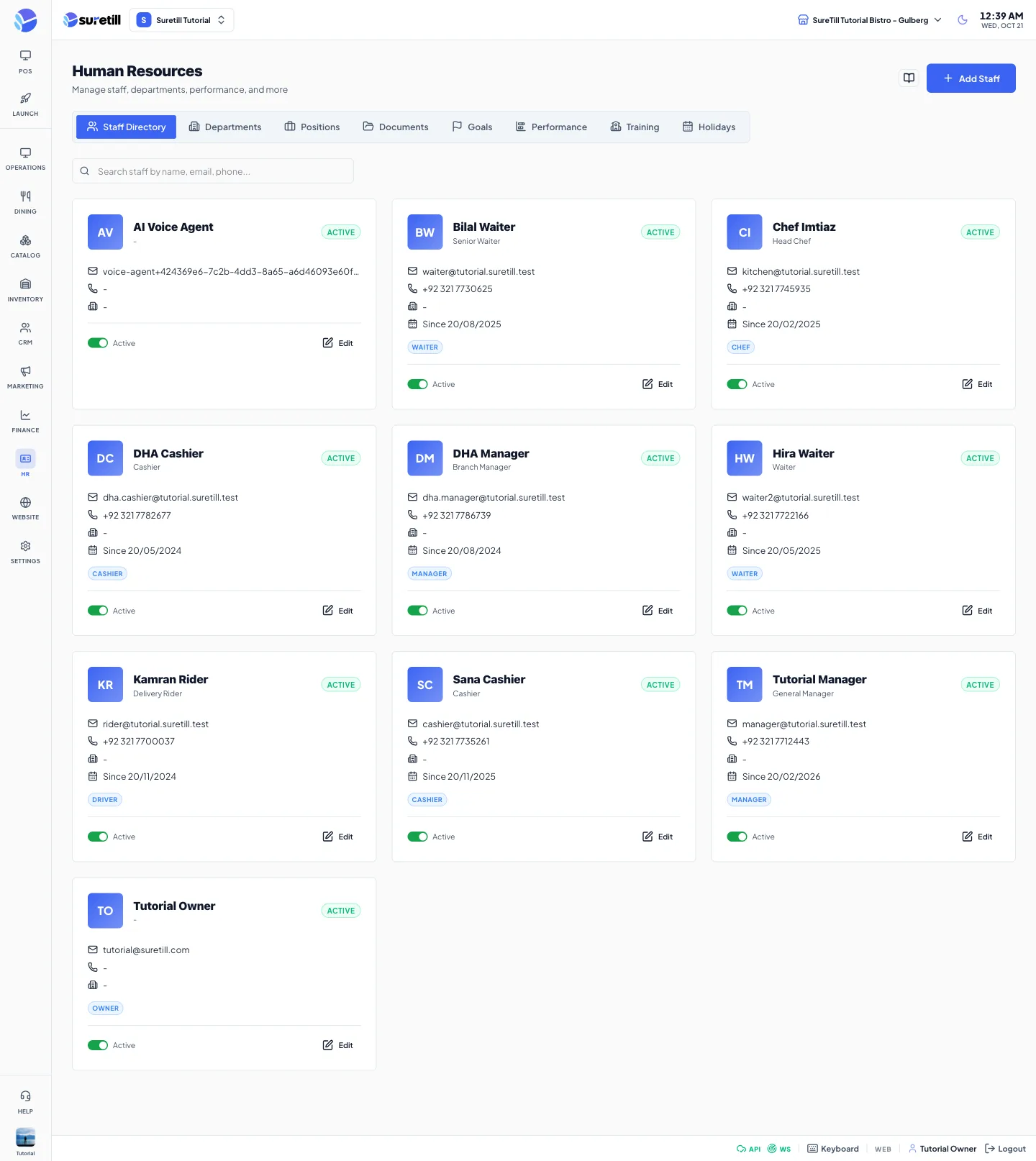
Task: Edit the Sana Cashier card
Action: 658,837
